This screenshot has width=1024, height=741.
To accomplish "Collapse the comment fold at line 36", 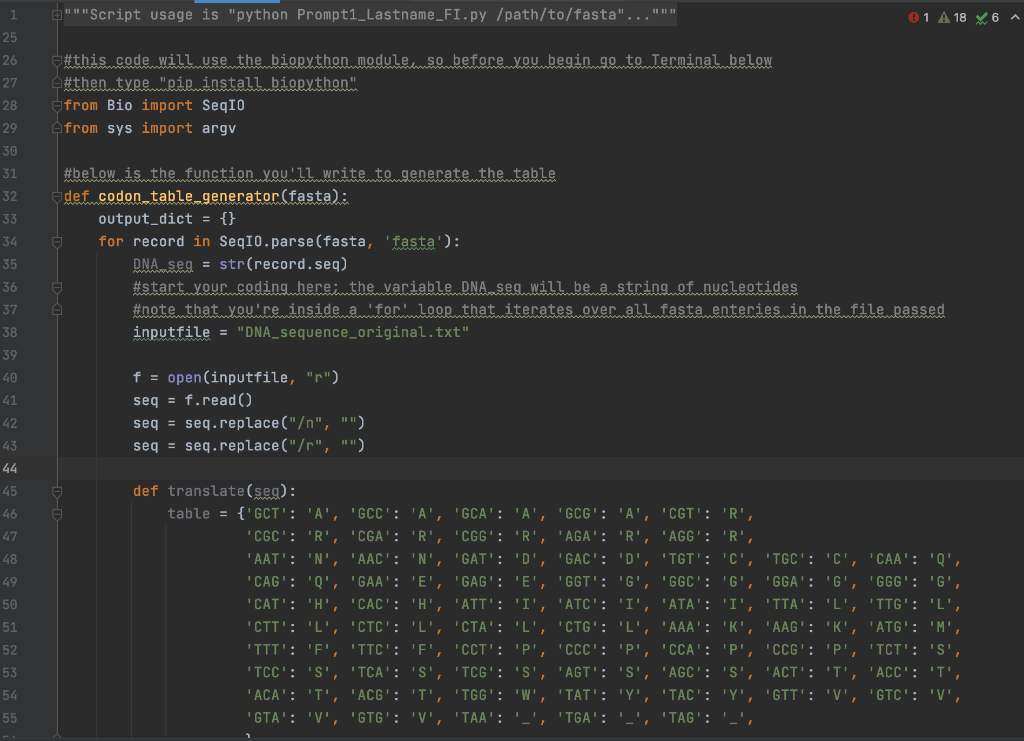I will (57, 287).
